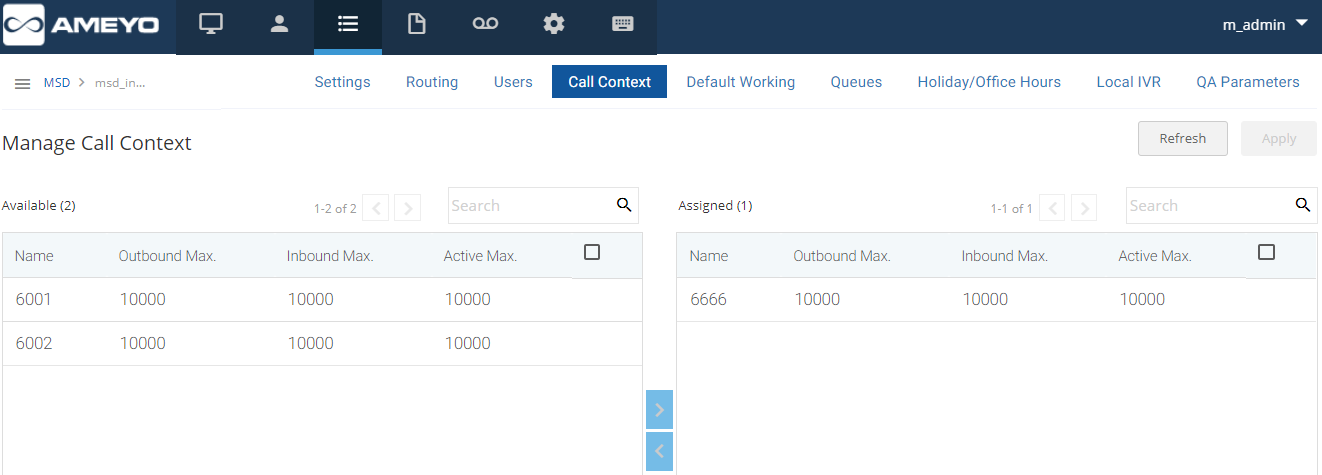Go to previous page in Assigned list
The height and width of the screenshot is (475, 1322).
[x=1052, y=208]
